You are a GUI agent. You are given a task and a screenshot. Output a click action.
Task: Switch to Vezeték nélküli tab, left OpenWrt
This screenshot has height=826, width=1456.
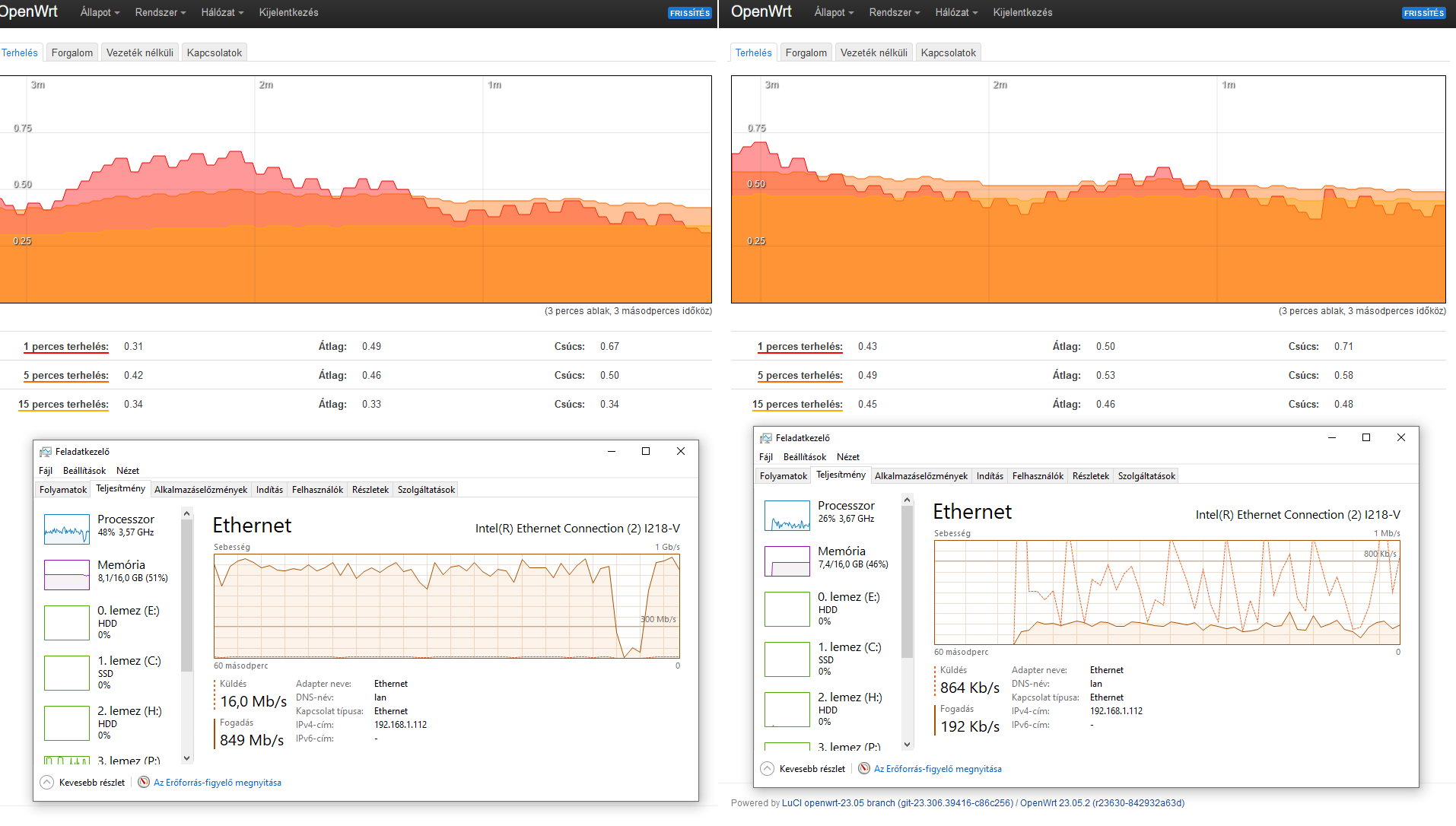(140, 52)
